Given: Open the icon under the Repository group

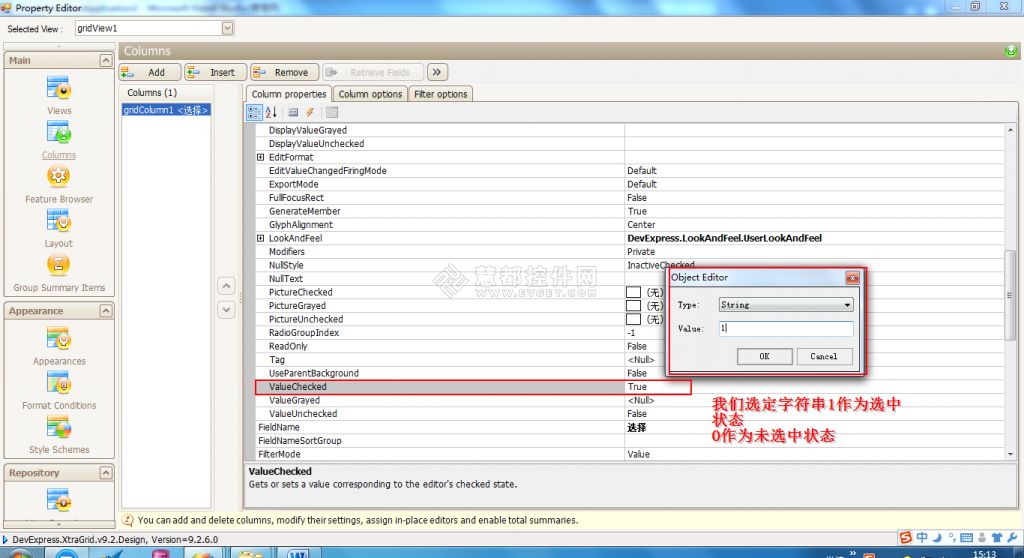Looking at the screenshot, I should 58,500.
